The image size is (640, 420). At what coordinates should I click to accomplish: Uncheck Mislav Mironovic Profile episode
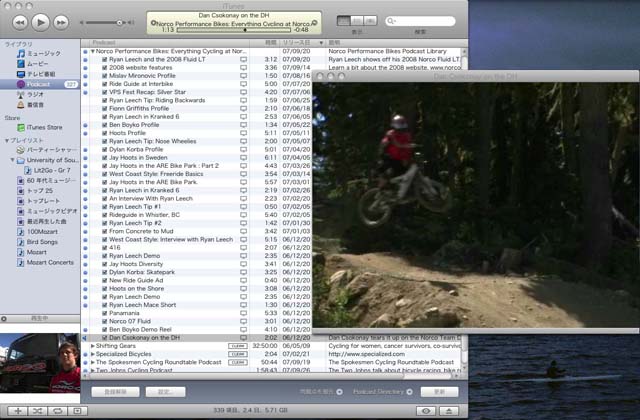tap(105, 76)
